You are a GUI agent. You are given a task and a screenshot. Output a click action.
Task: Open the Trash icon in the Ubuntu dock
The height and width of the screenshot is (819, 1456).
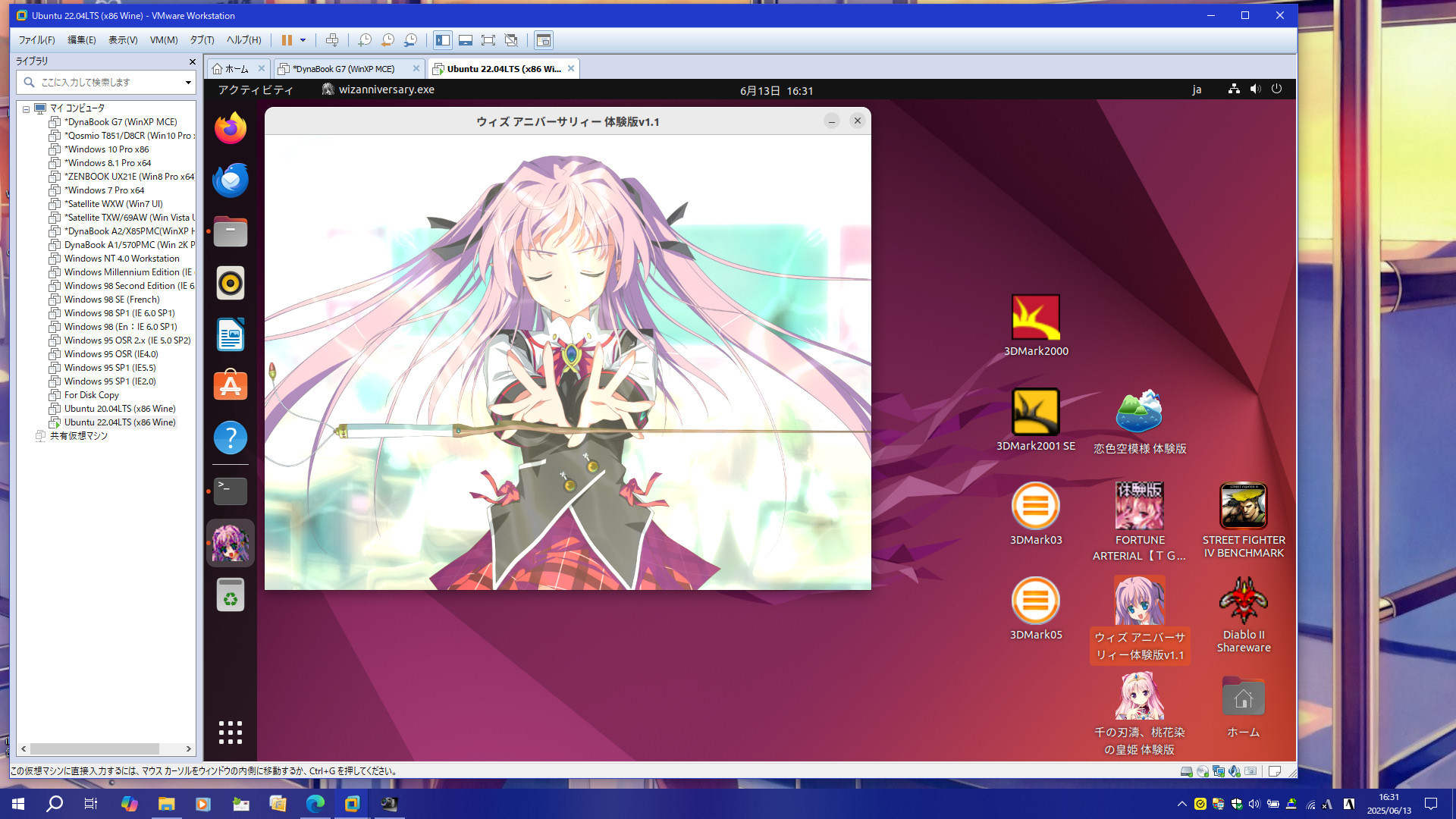[x=231, y=595]
